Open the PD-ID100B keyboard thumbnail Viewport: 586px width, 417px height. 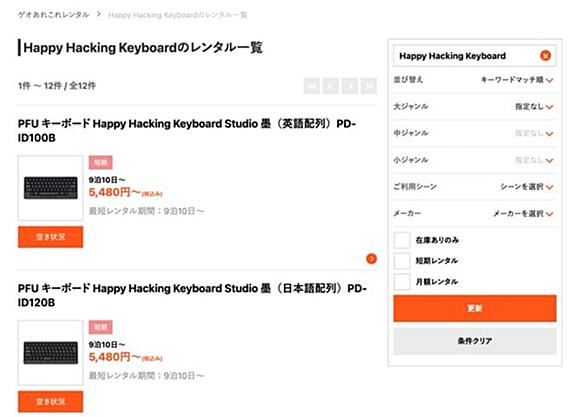50,188
